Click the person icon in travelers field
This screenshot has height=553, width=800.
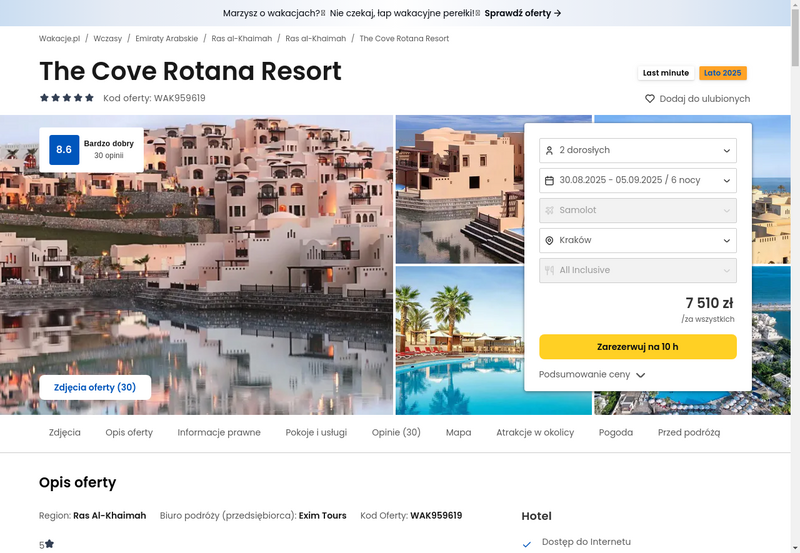549,150
